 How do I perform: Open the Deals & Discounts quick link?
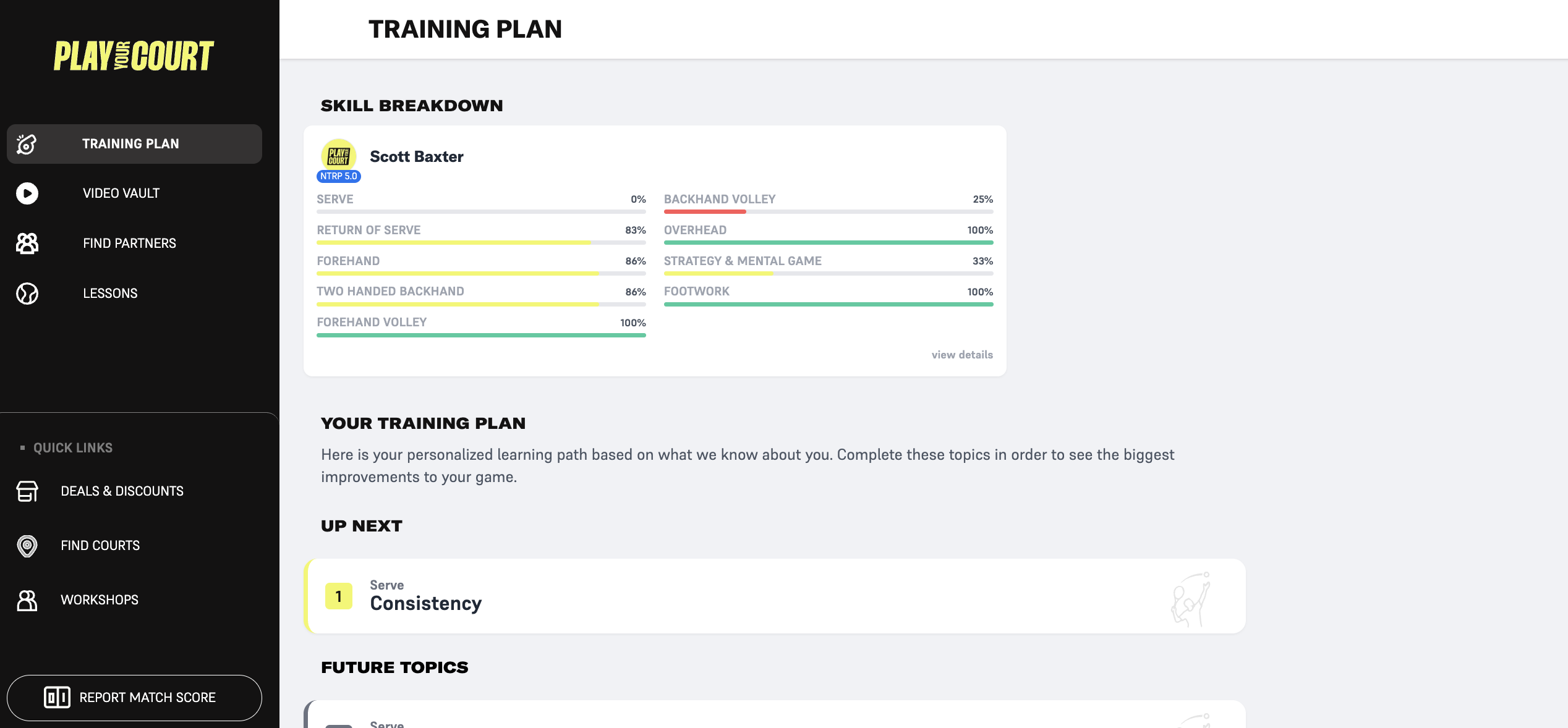tap(134, 491)
